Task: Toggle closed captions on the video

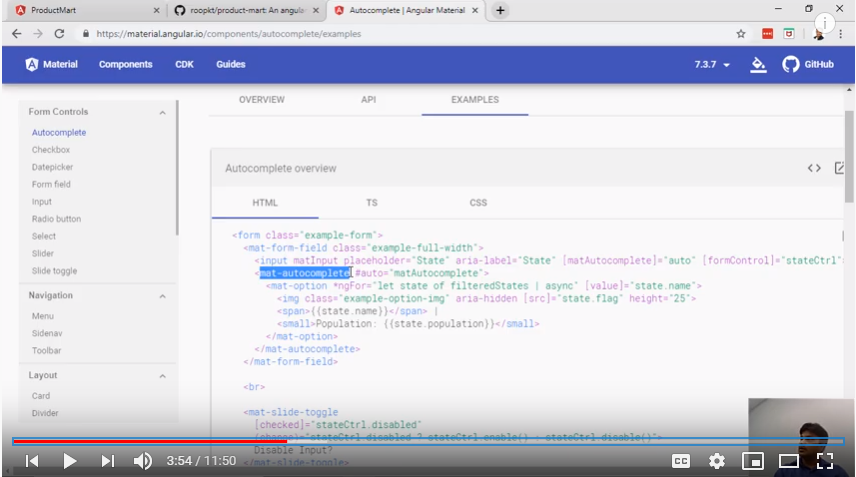Action: [681, 461]
